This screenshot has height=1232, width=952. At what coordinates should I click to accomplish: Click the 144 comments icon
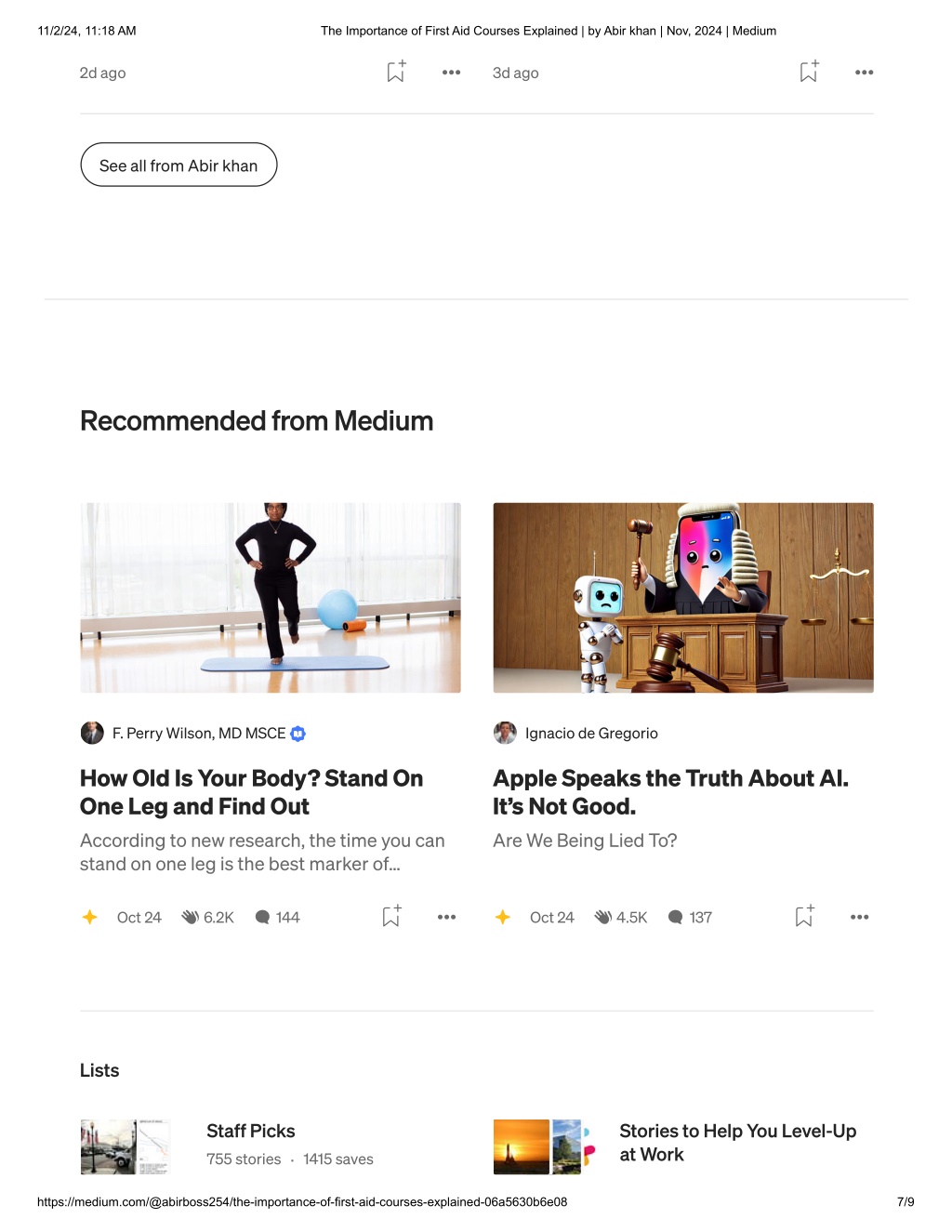262,917
